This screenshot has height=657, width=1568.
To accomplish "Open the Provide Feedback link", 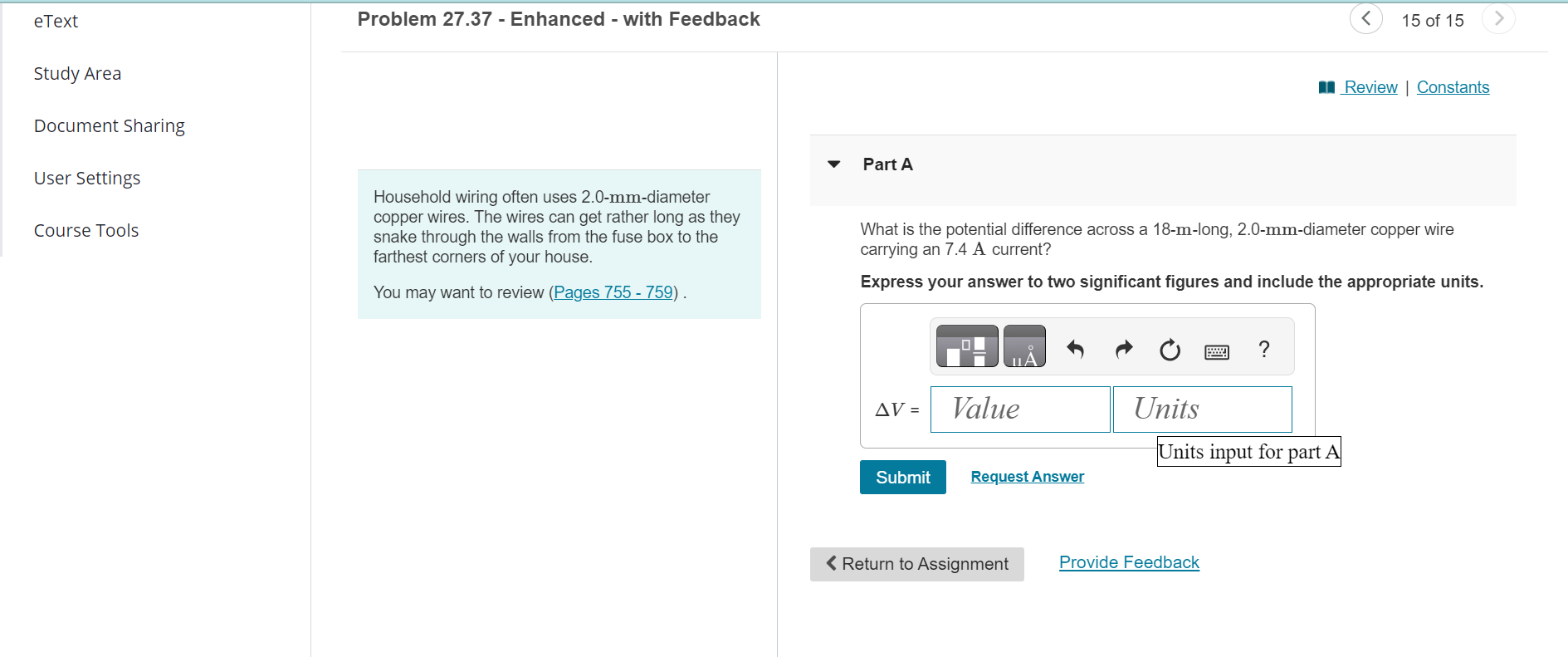I will tap(1129, 562).
